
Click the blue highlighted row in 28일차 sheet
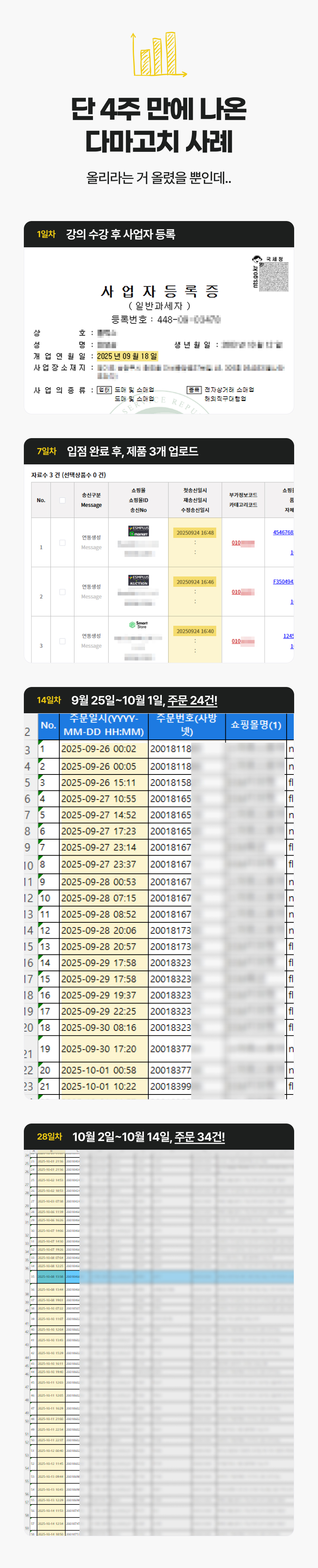(159, 1277)
